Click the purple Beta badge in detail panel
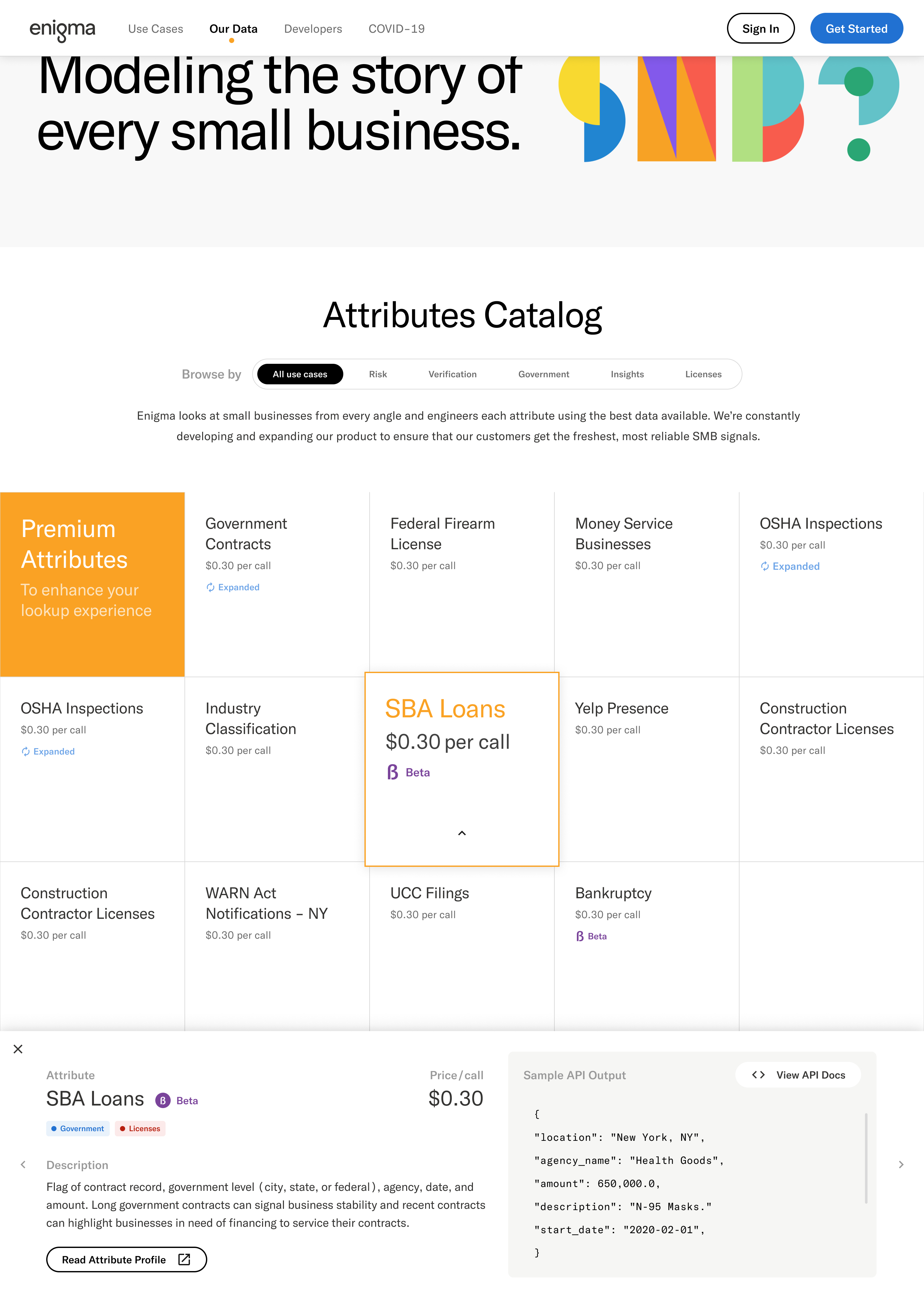 pos(163,1101)
